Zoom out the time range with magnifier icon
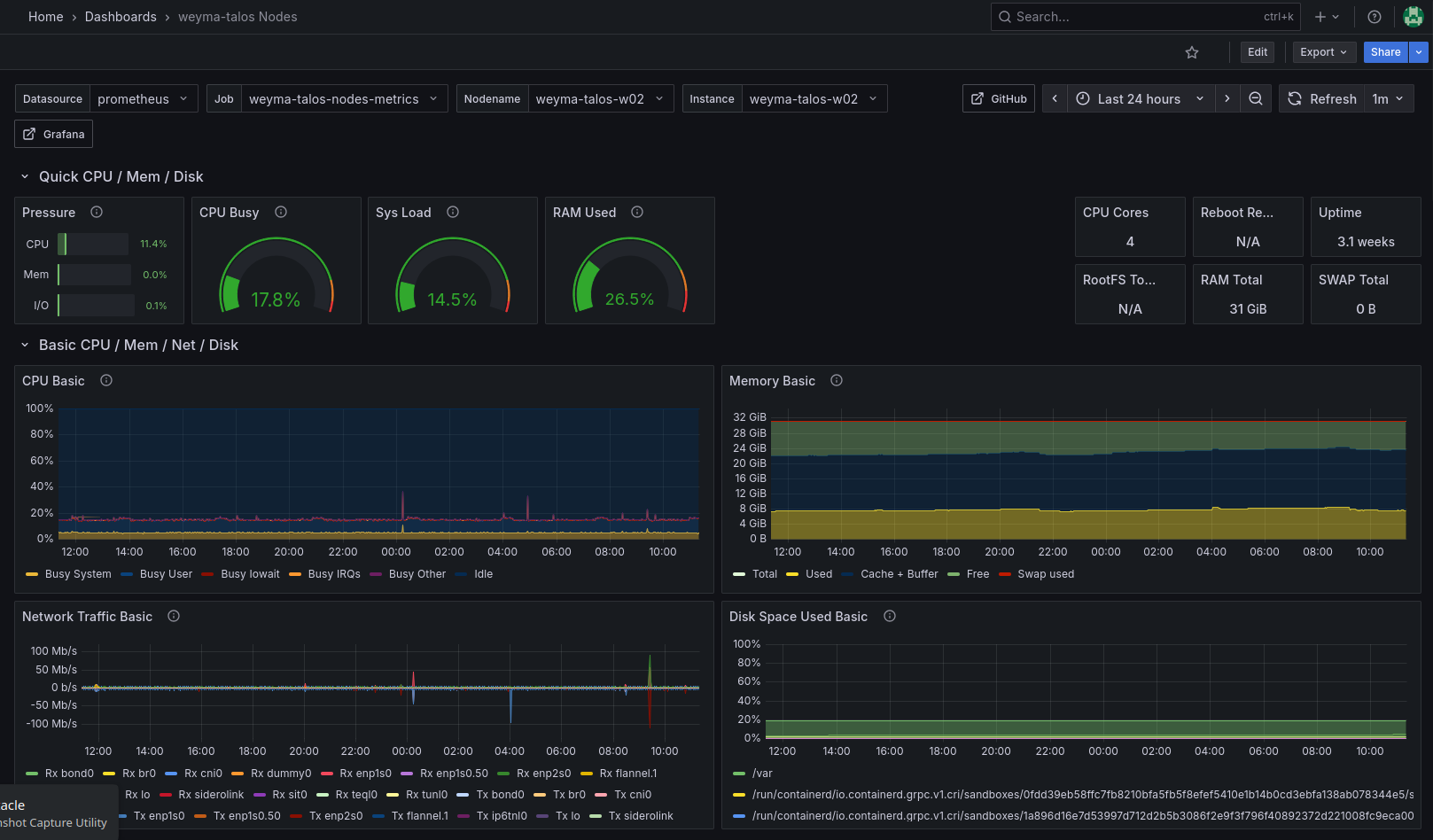Viewport: 1433px width, 840px height. (x=1255, y=98)
